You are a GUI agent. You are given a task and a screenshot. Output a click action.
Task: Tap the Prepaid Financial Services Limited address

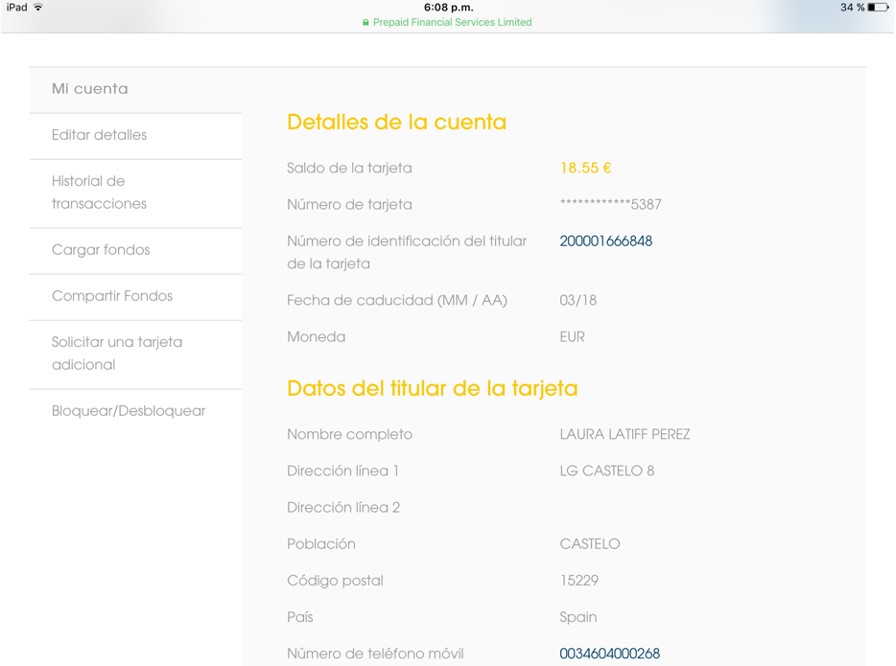pyautogui.click(x=452, y=22)
